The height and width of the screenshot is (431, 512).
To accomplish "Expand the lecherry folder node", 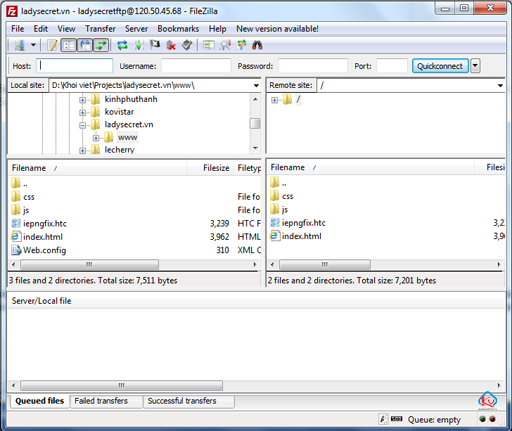I will click(82, 151).
